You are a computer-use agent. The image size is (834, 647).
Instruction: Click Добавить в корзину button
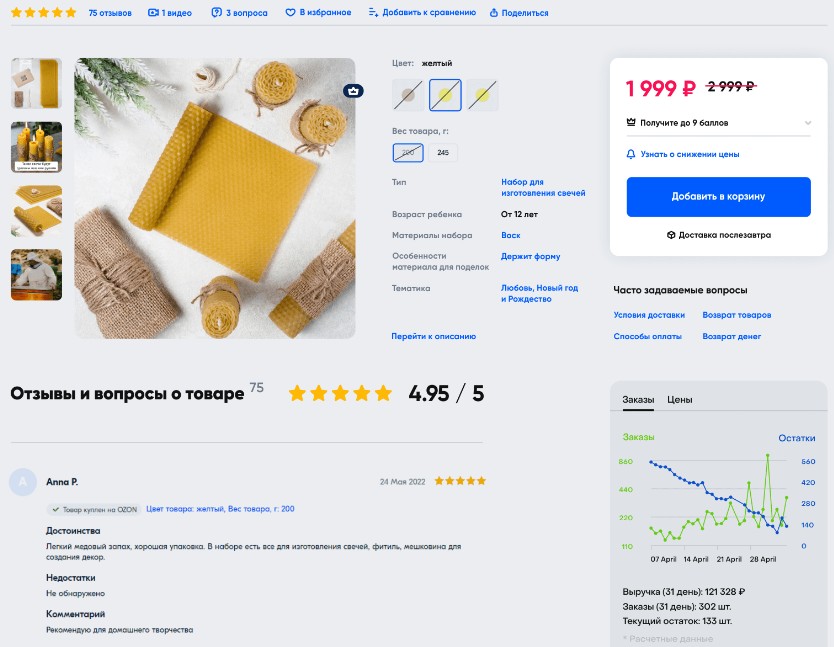coord(719,197)
